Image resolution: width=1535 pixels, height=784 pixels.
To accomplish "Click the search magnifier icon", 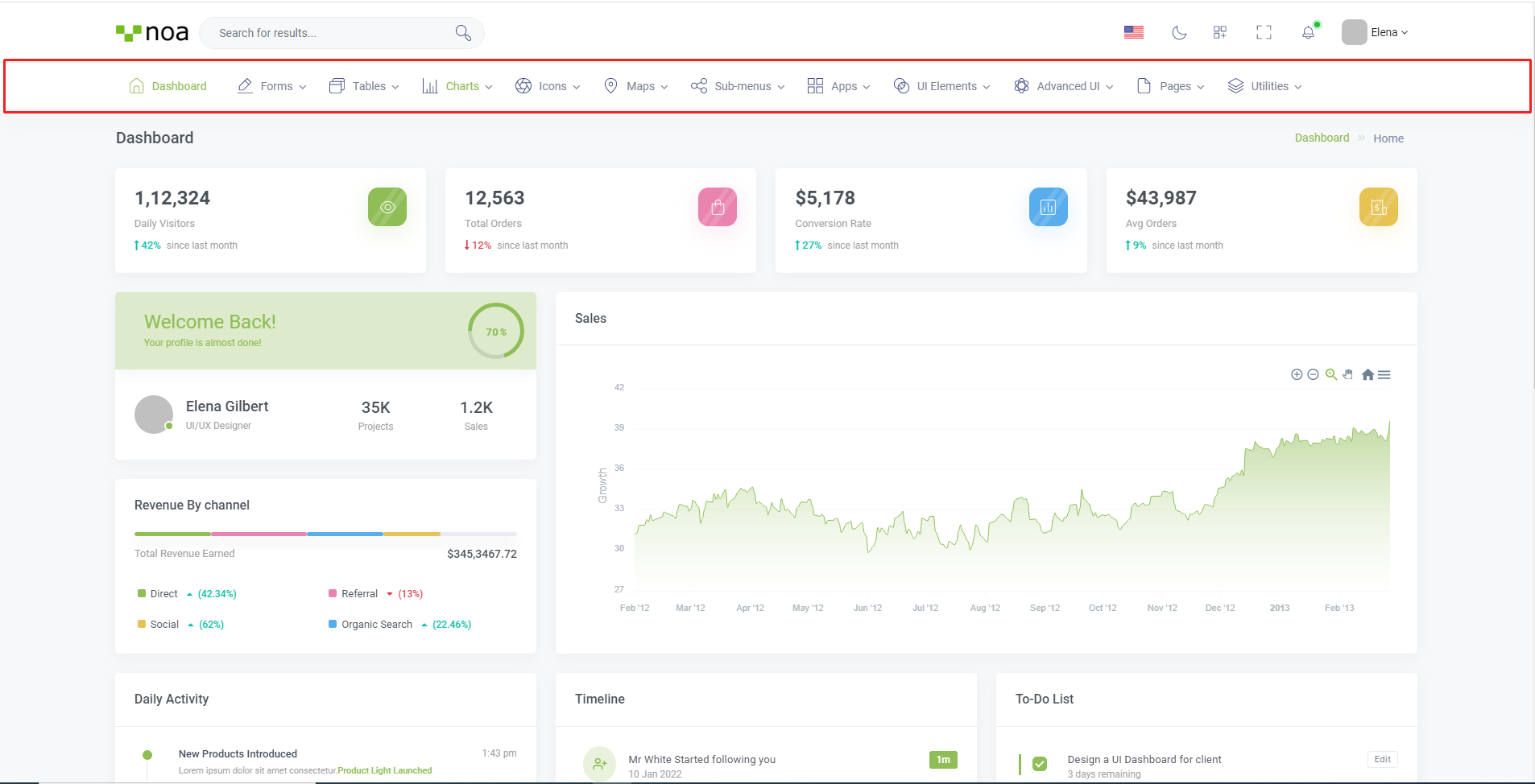I will [x=463, y=32].
